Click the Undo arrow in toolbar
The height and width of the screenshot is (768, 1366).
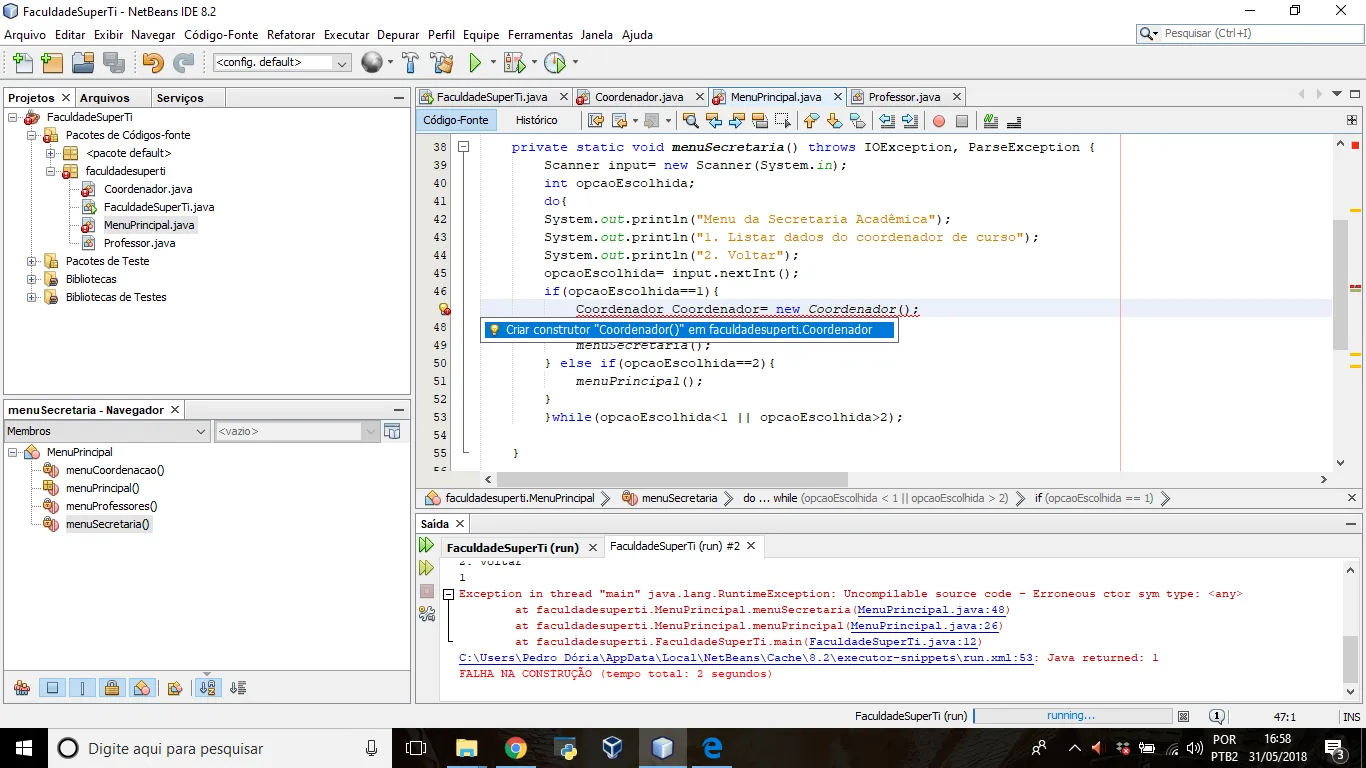click(x=152, y=63)
